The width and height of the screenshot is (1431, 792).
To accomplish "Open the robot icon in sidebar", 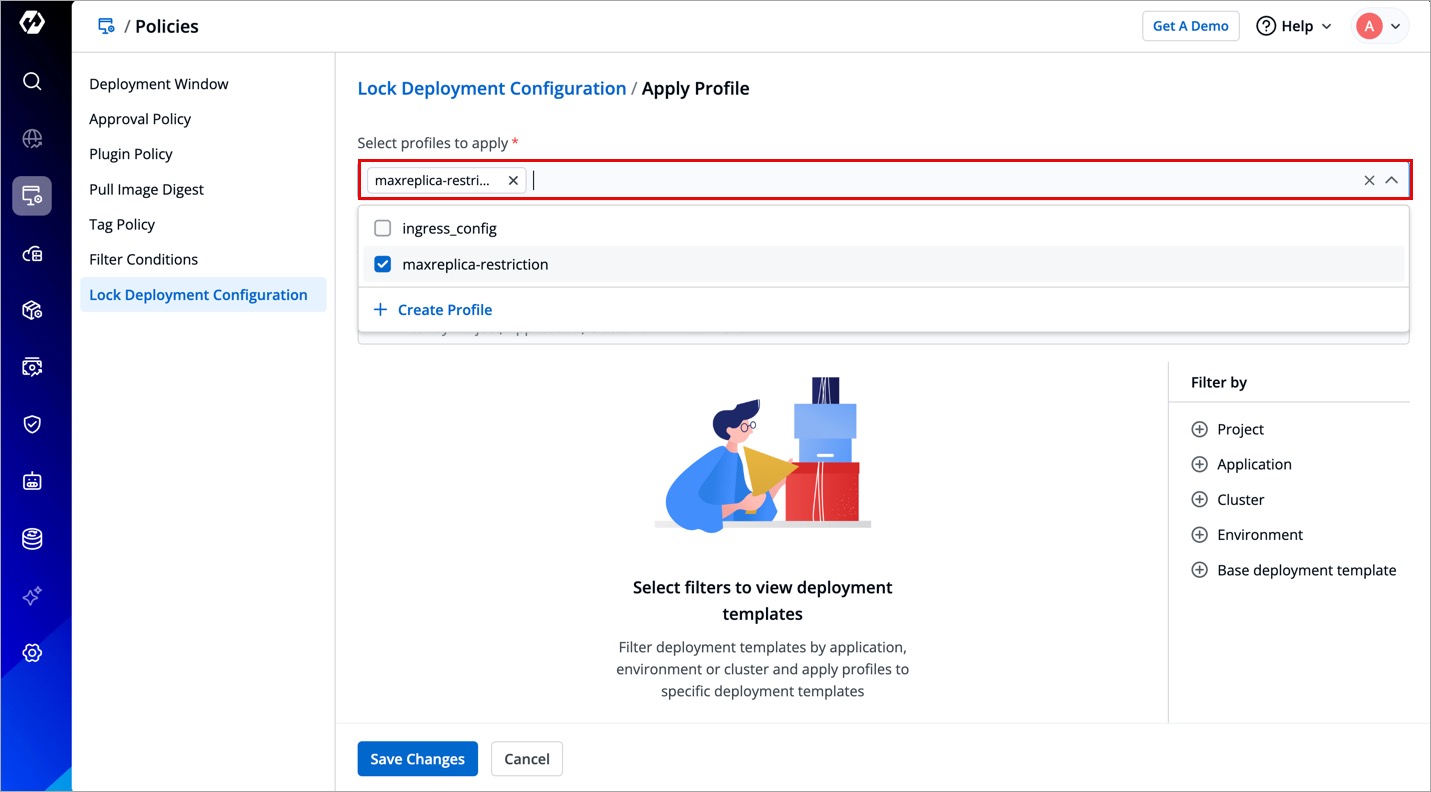I will [32, 482].
